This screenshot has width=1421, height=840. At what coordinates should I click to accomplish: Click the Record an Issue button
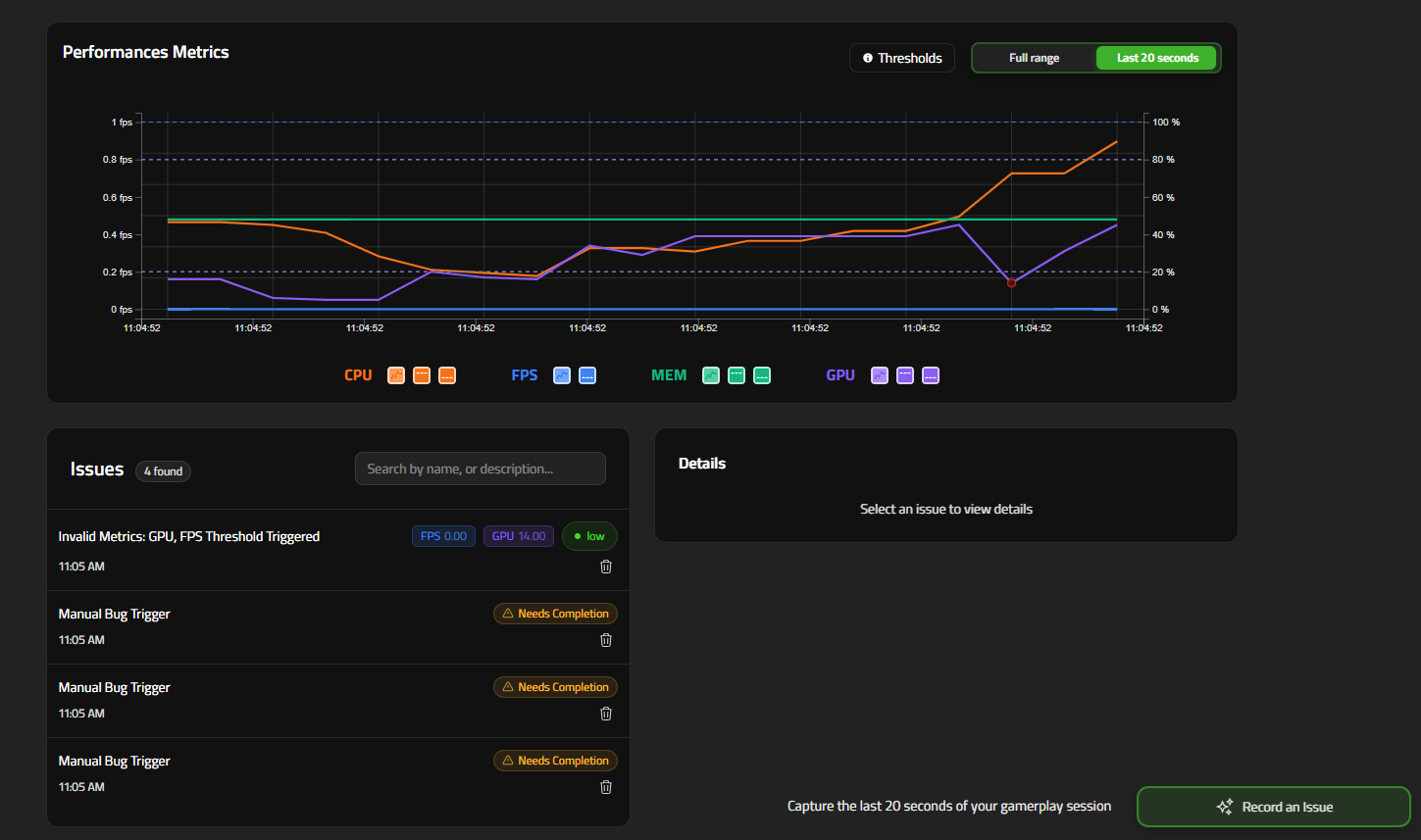(1273, 807)
